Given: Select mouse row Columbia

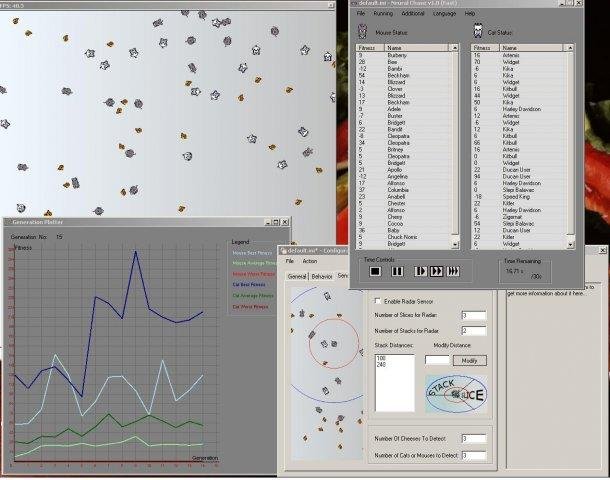Looking at the screenshot, I should click(403, 190).
